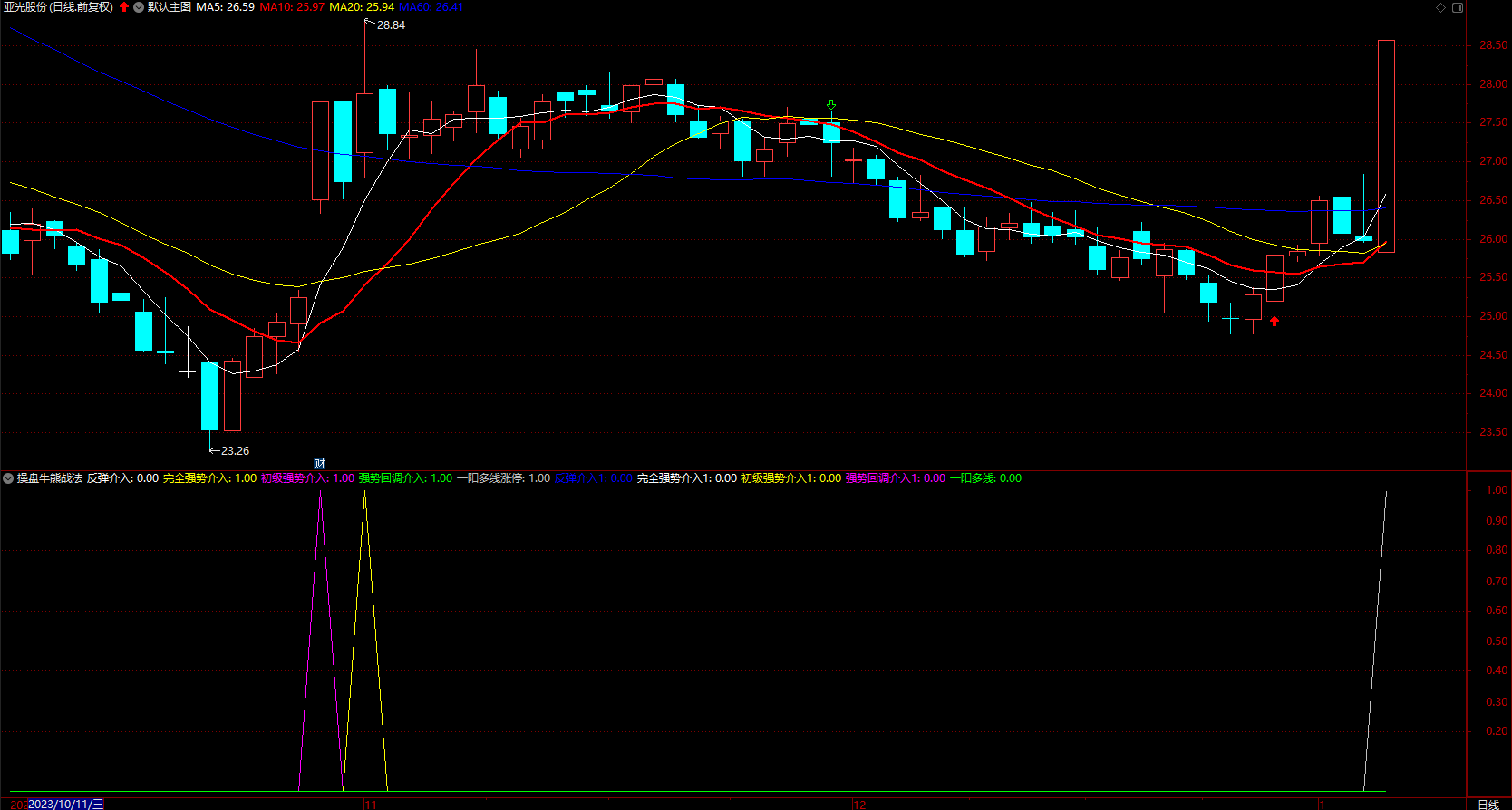Screen dimensions: 1512x810
Task: Click the 23.26 low price label
Action: pos(235,451)
